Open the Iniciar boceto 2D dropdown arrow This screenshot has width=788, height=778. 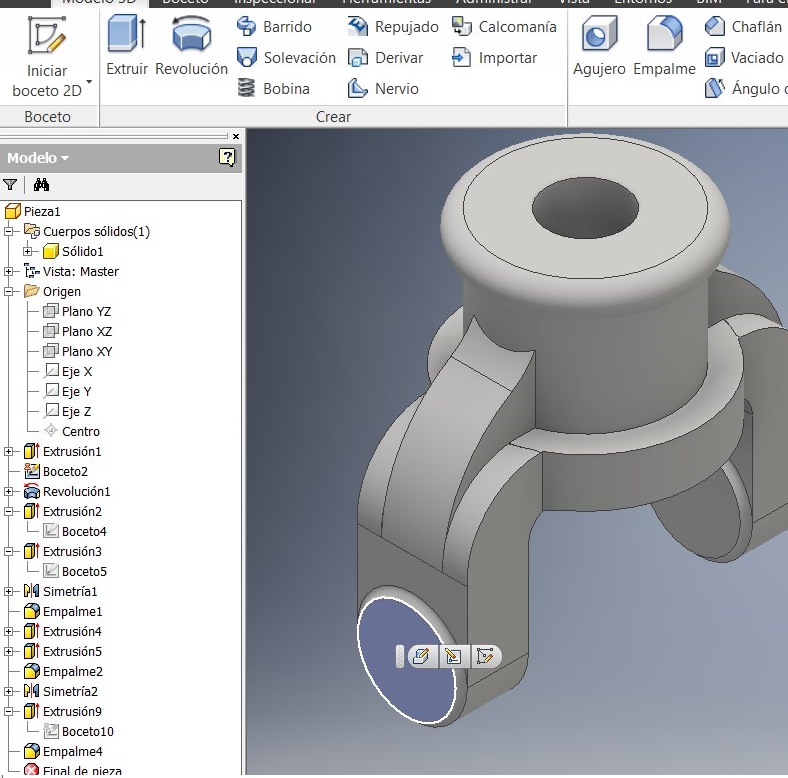pyautogui.click(x=89, y=81)
